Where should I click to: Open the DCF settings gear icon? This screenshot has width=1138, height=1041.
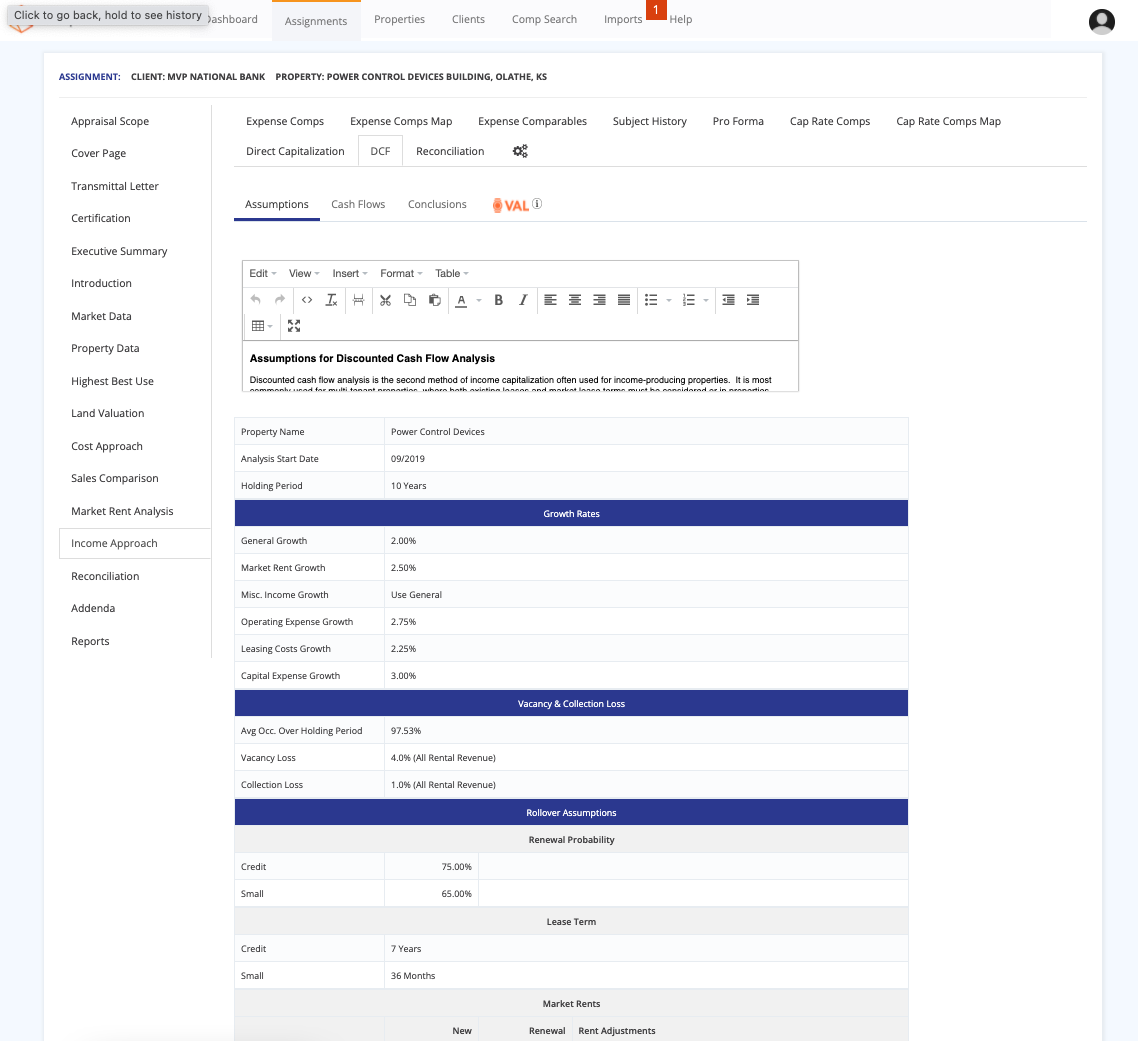tap(519, 151)
